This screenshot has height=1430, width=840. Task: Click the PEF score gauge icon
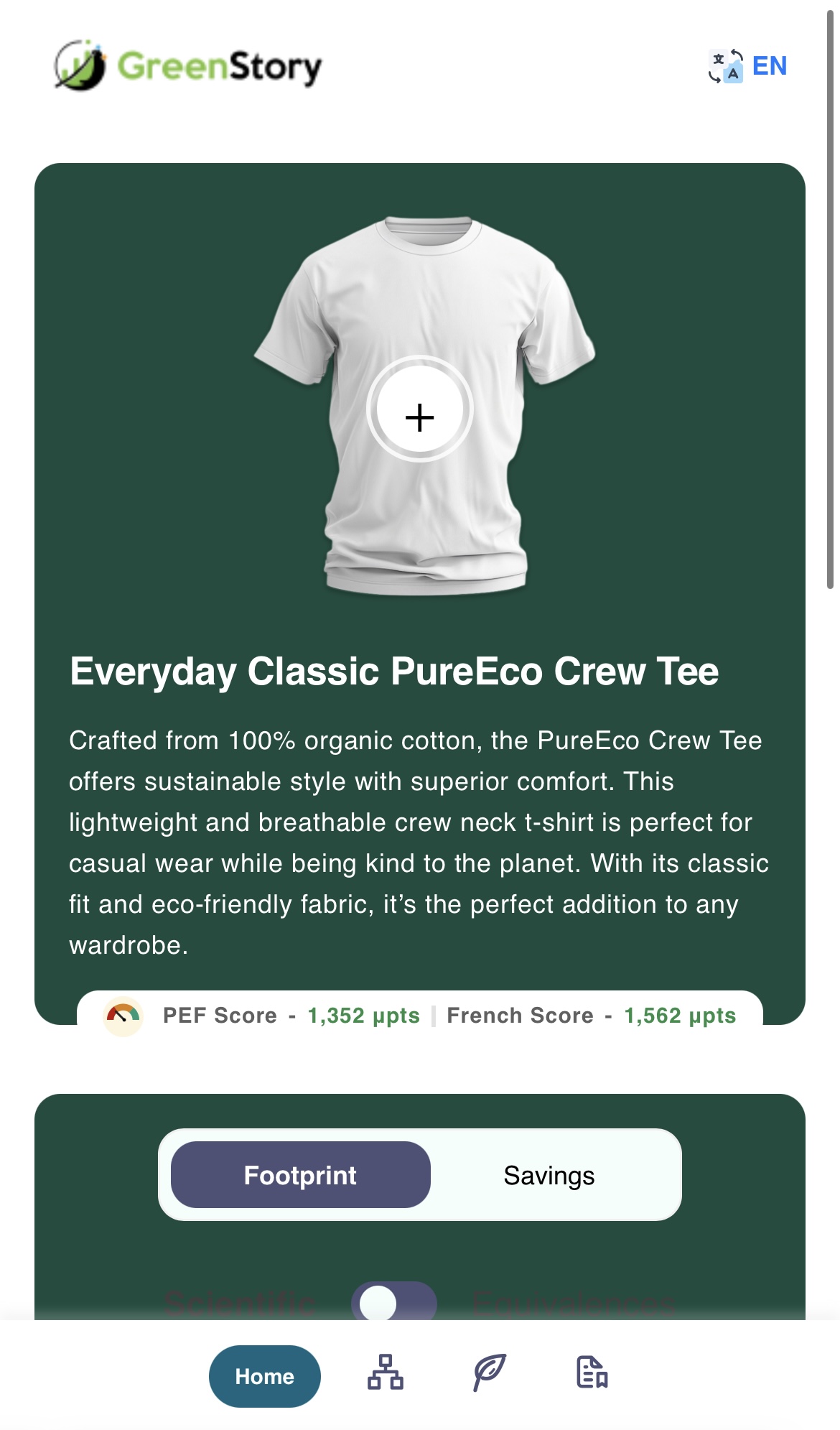123,1016
